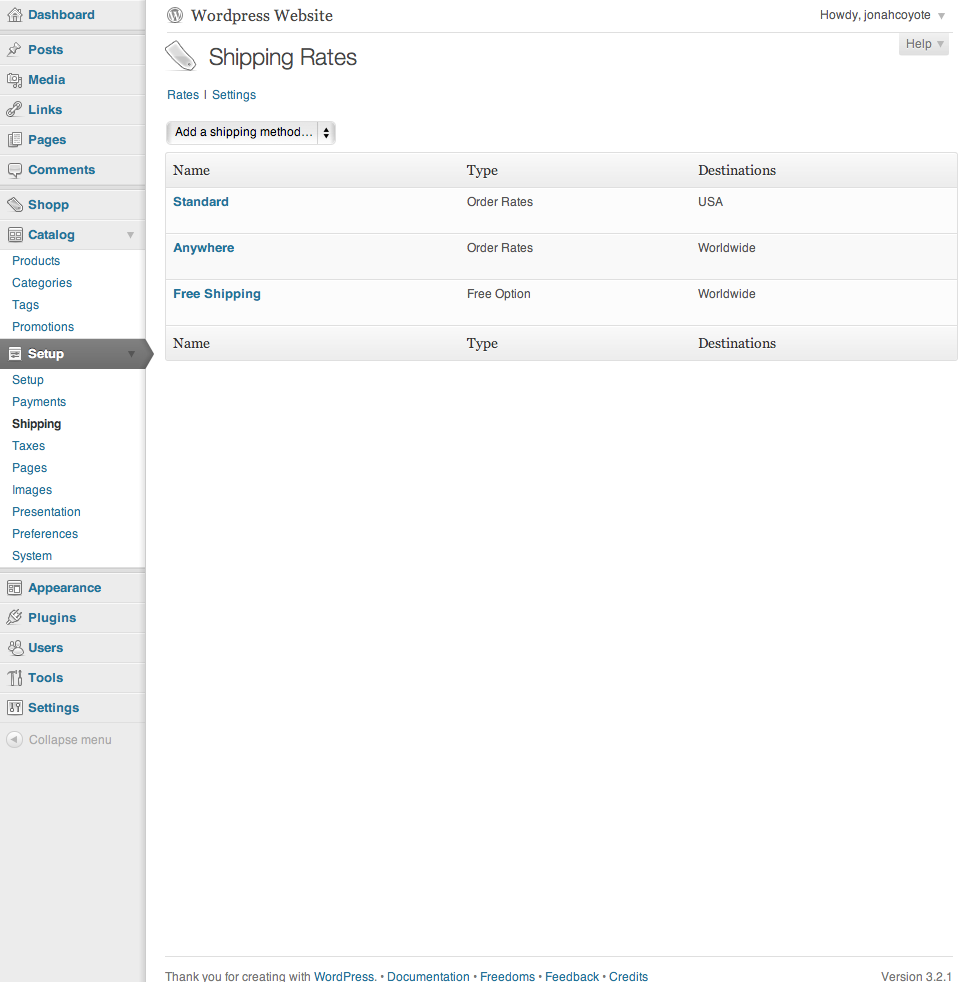958x982 pixels.
Task: Click the Tools icon
Action: tap(14, 678)
